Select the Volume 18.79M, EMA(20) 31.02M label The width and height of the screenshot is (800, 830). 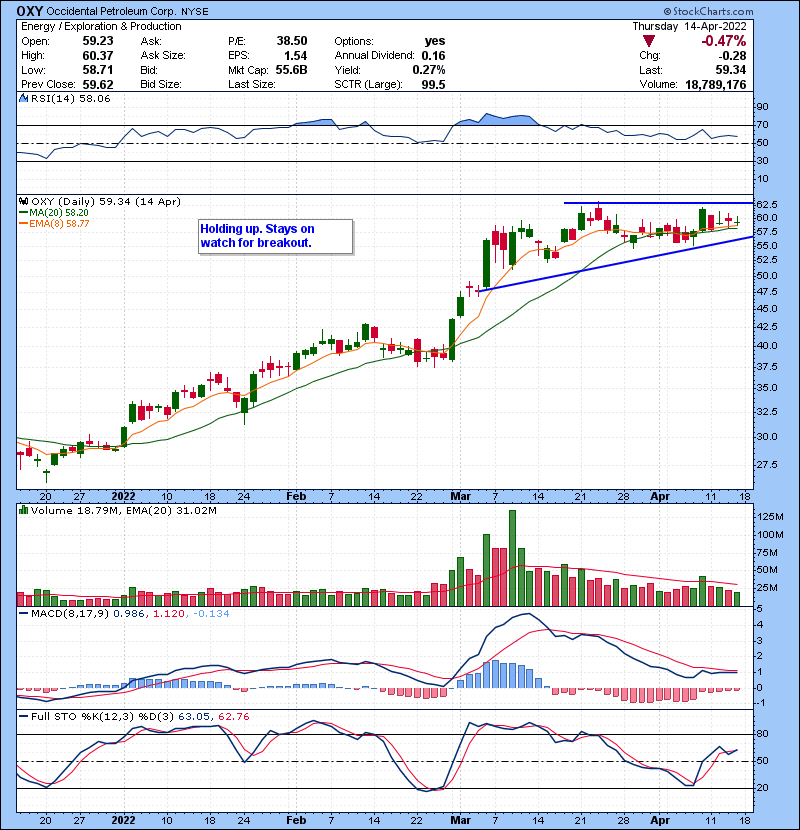[x=123, y=510]
